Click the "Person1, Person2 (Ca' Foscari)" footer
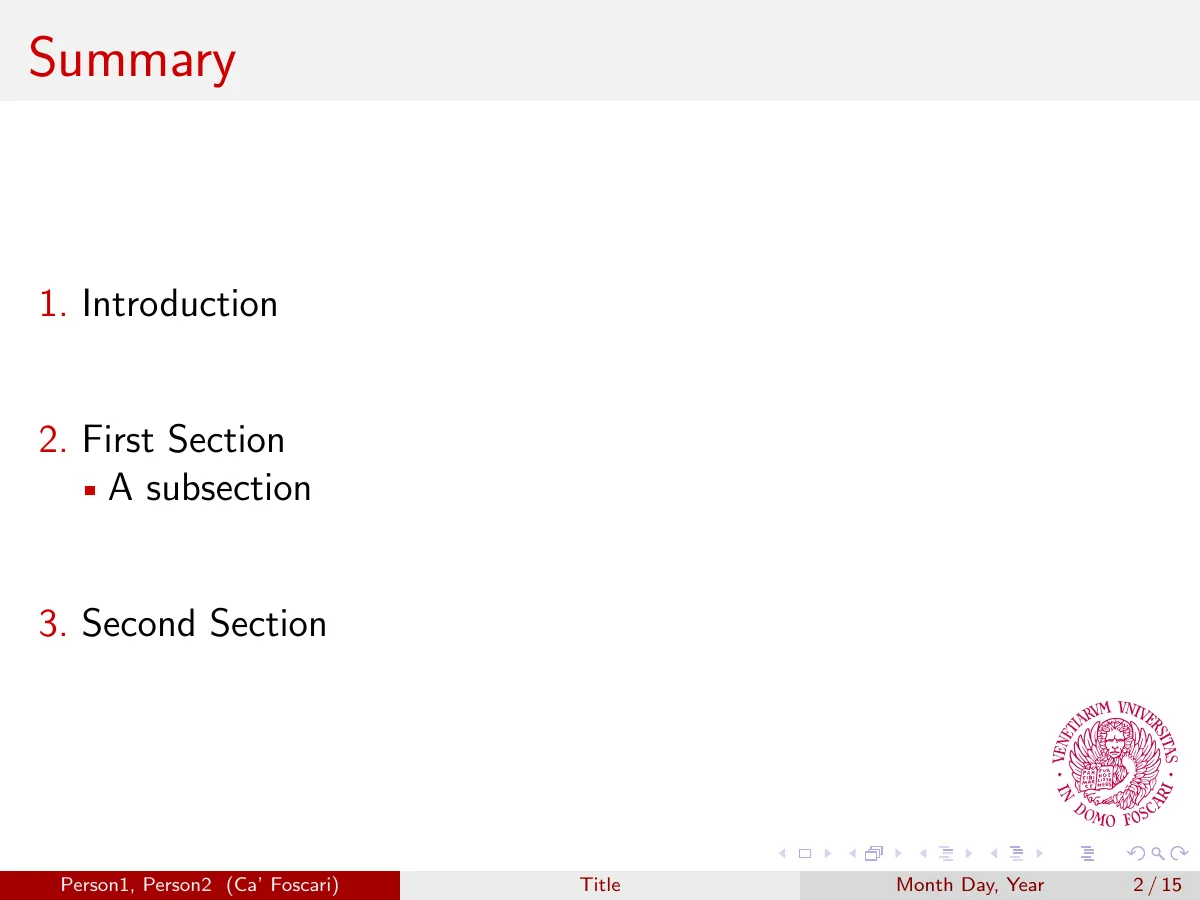This screenshot has height=900, width=1200. (x=200, y=885)
